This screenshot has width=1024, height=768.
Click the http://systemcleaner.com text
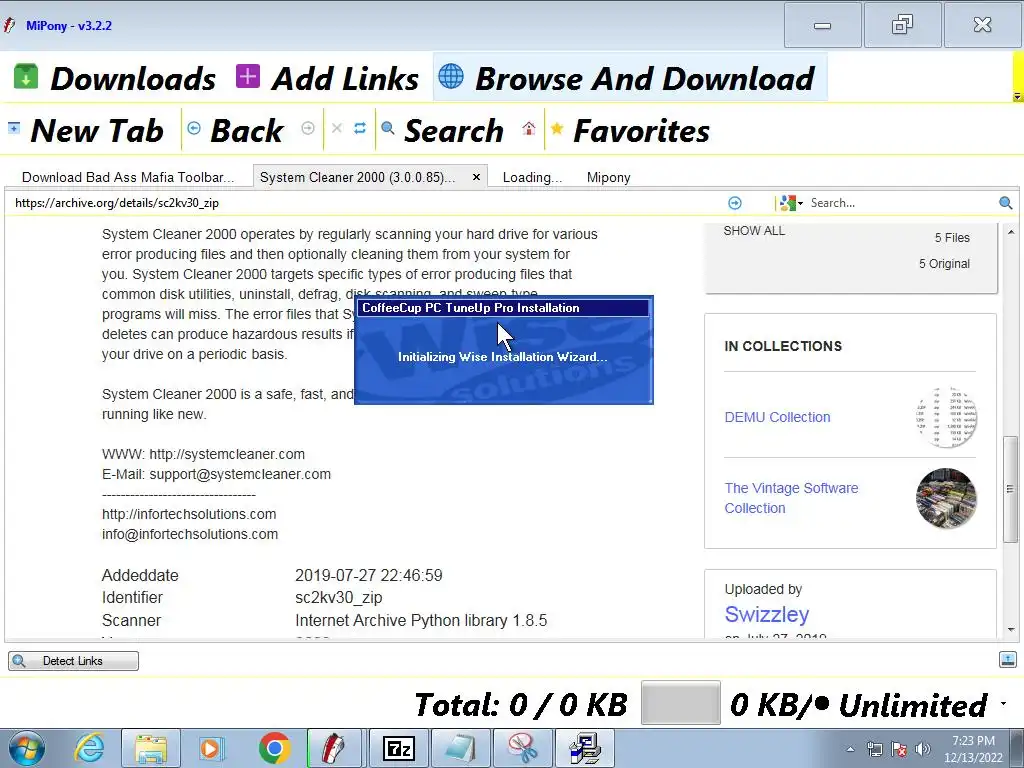[227, 454]
